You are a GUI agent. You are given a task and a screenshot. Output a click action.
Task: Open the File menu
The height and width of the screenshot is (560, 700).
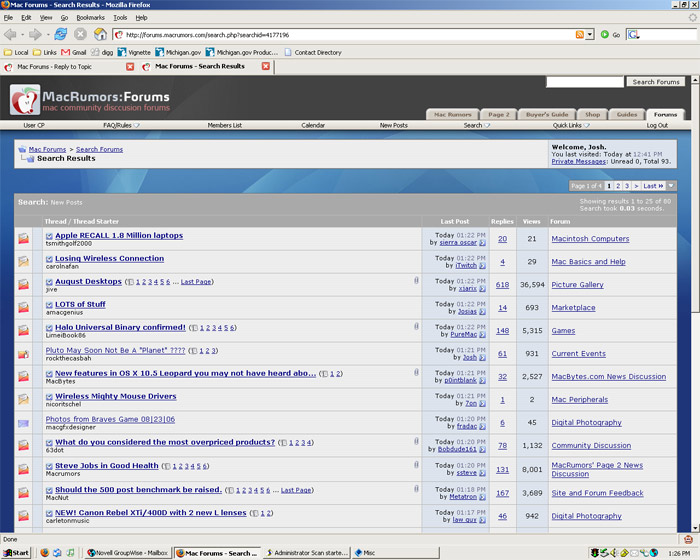pos(8,18)
